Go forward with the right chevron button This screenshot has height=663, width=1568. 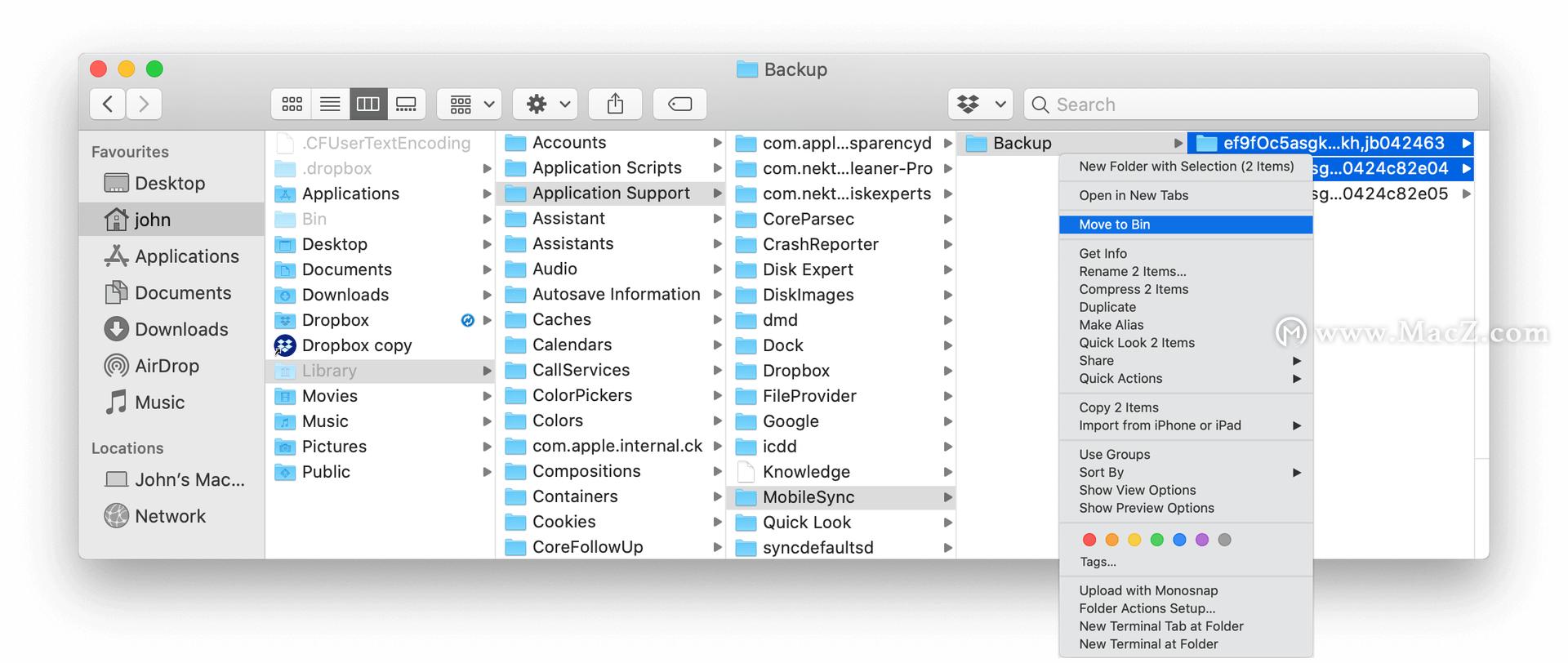click(144, 104)
